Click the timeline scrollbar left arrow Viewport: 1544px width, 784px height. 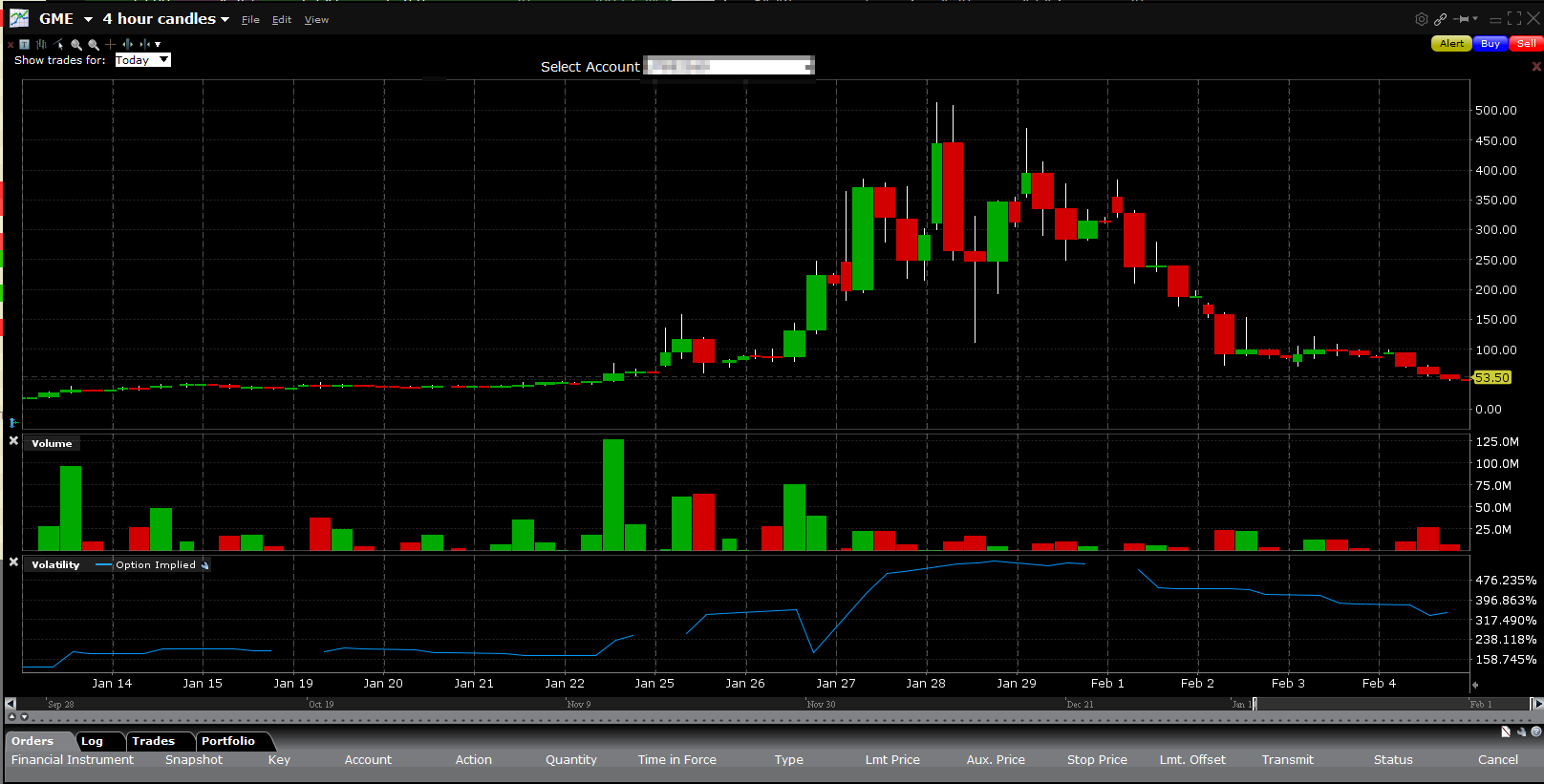[x=11, y=704]
